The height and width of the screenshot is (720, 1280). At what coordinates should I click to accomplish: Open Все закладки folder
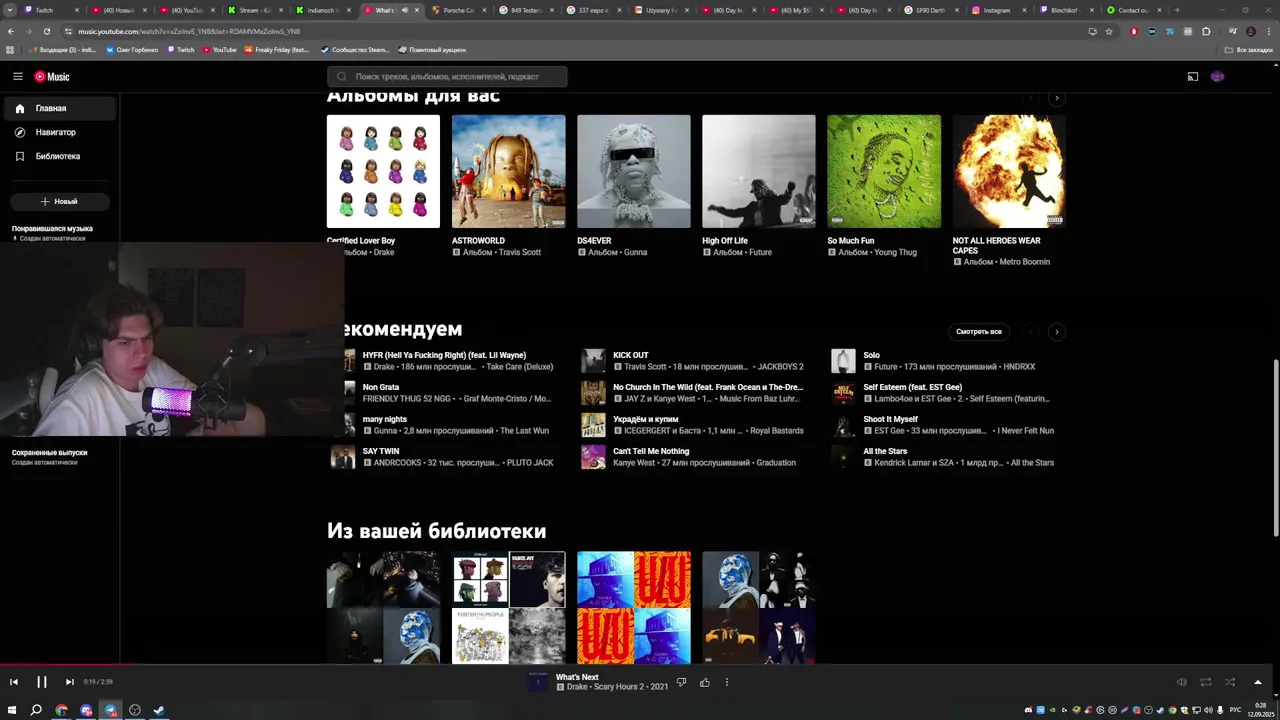[1250, 50]
